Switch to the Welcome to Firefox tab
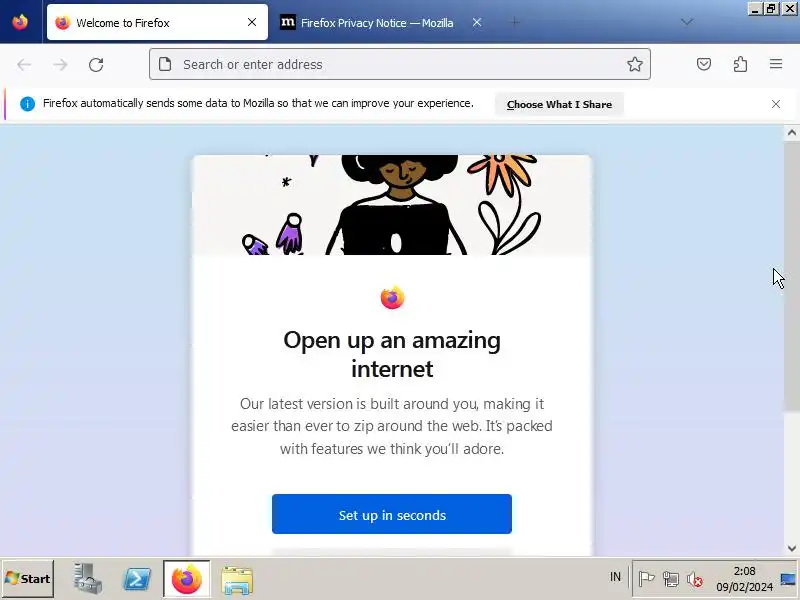This screenshot has height=600, width=800. (157, 22)
